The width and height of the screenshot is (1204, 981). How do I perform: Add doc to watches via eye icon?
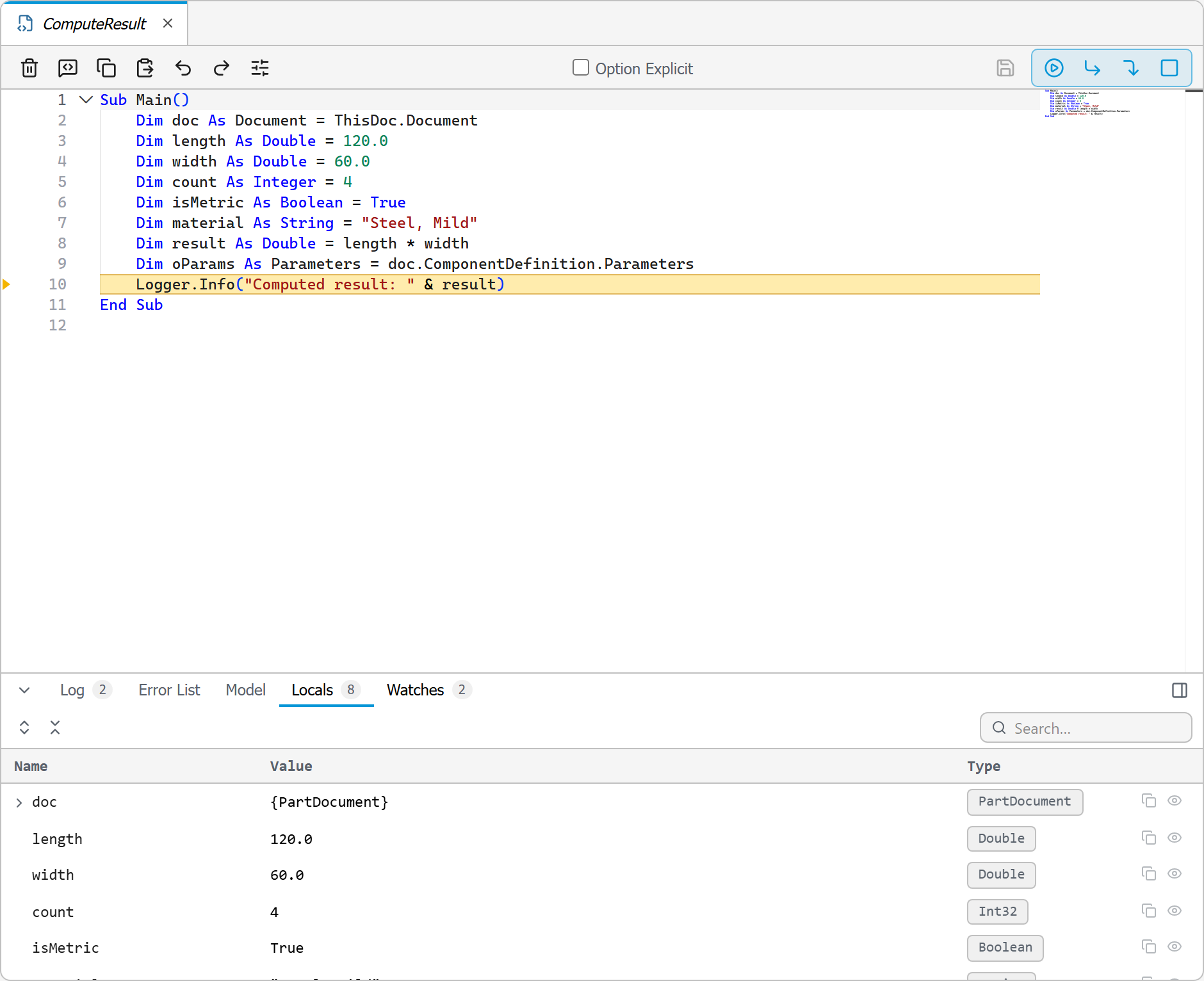1175,801
